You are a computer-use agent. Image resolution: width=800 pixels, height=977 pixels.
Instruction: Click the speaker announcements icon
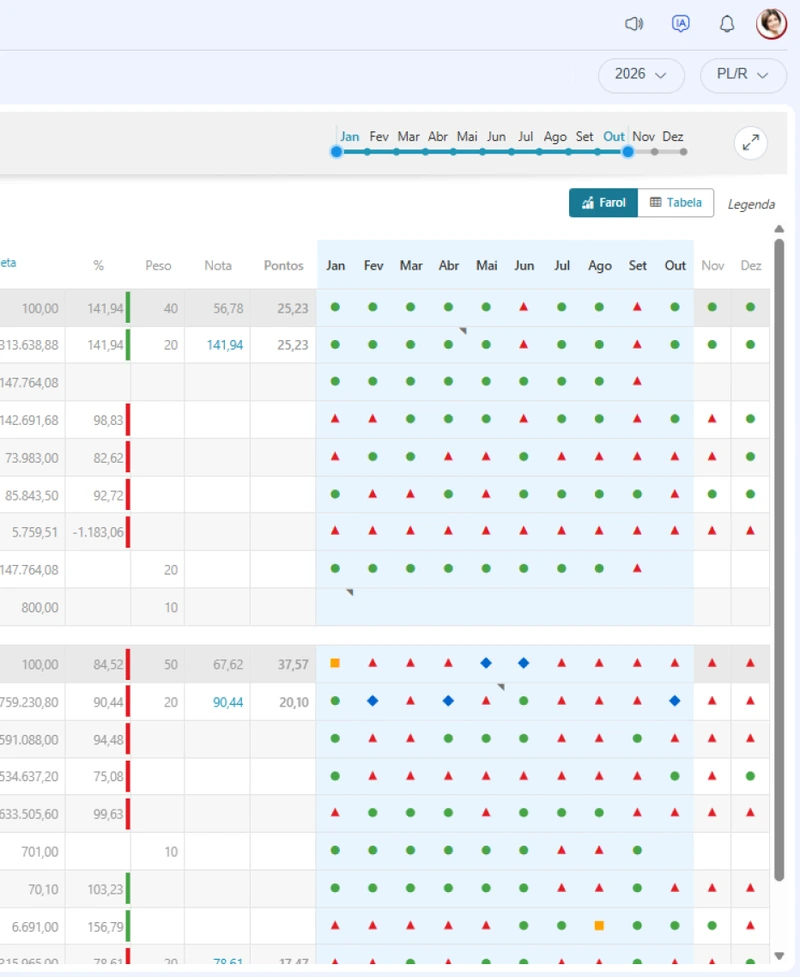[634, 24]
